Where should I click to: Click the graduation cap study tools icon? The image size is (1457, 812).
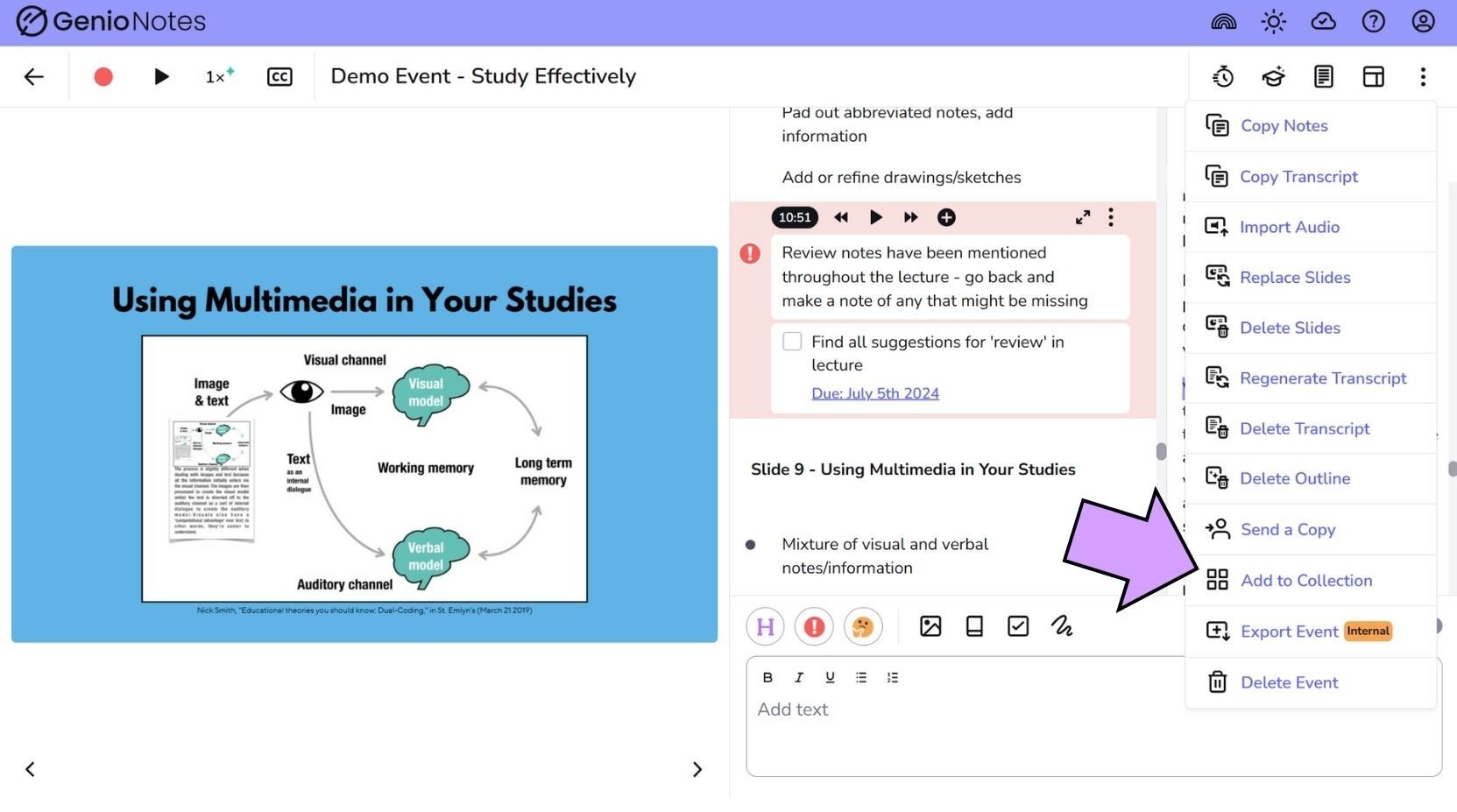coord(1273,76)
